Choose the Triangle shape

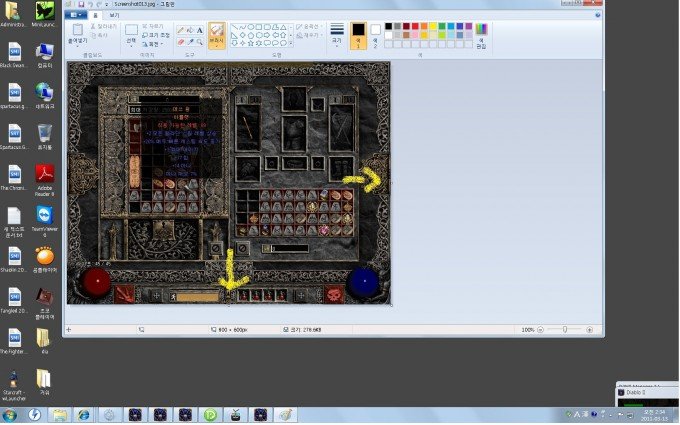(x=284, y=27)
